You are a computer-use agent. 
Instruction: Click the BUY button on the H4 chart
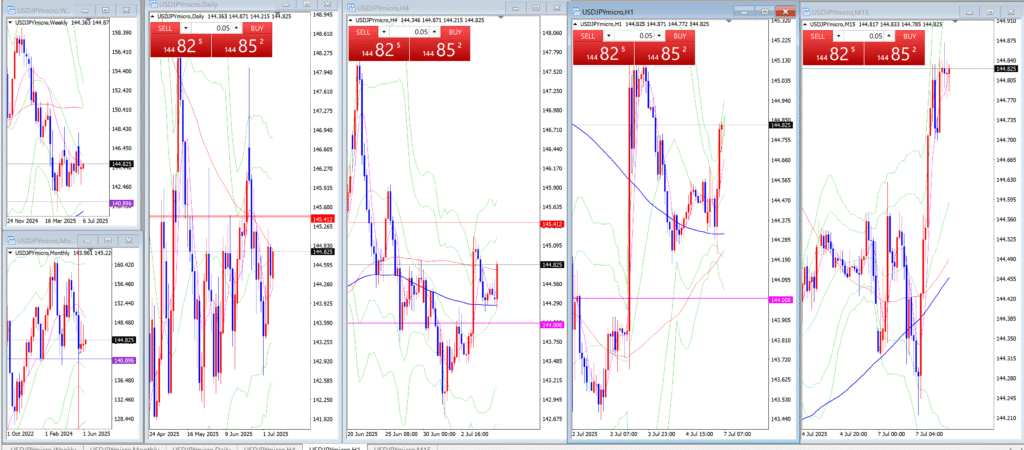tap(456, 31)
